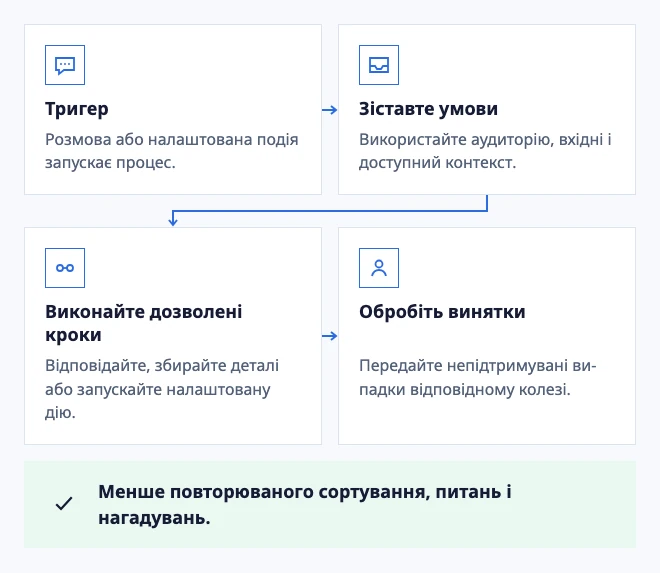Select the Виконайте дозволені кроки heading
This screenshot has height=573, width=660.
tap(144, 323)
